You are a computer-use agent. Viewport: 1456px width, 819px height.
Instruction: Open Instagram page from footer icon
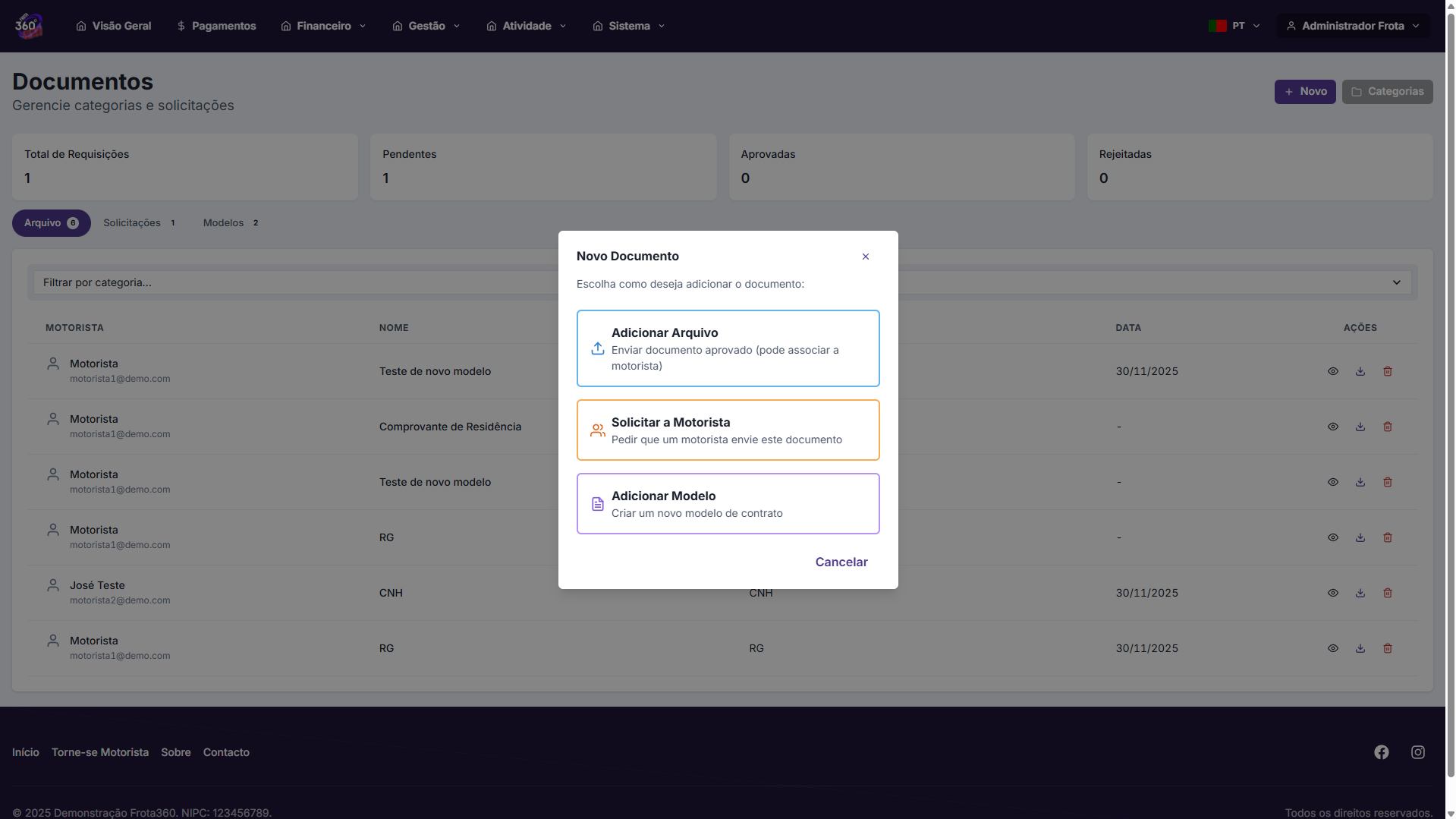pos(1417,752)
